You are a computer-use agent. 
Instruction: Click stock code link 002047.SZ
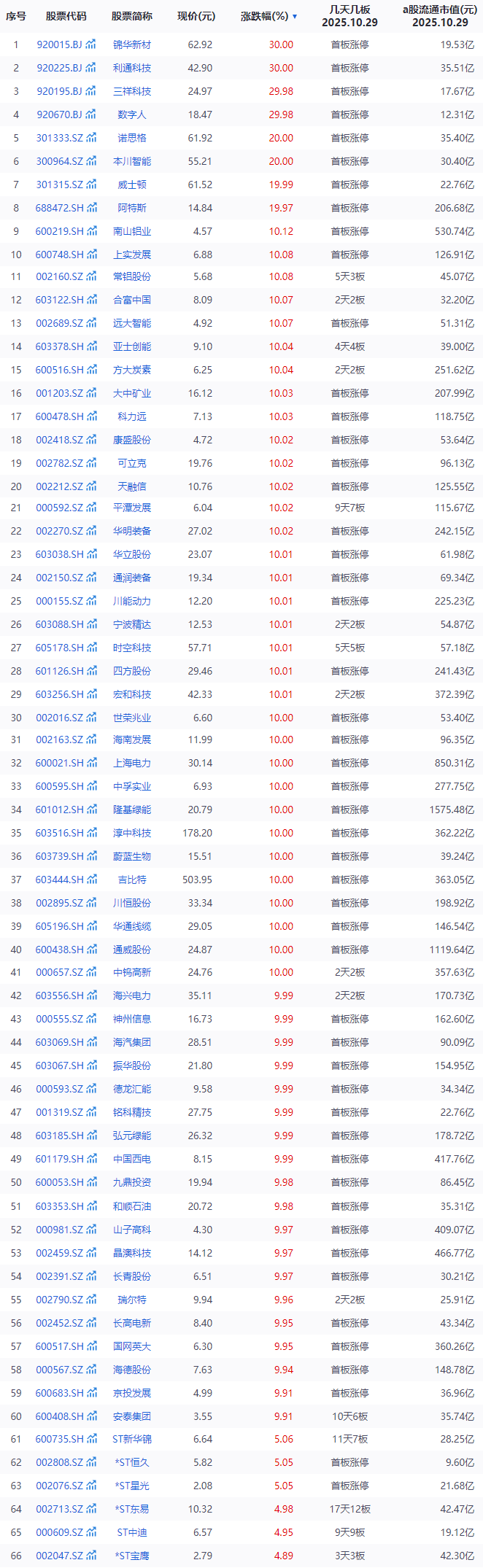click(60, 1556)
